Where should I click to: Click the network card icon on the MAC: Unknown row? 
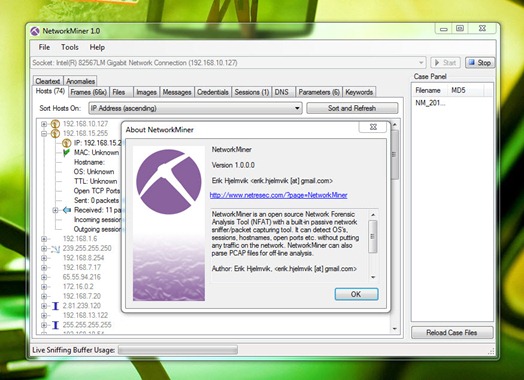coord(66,153)
